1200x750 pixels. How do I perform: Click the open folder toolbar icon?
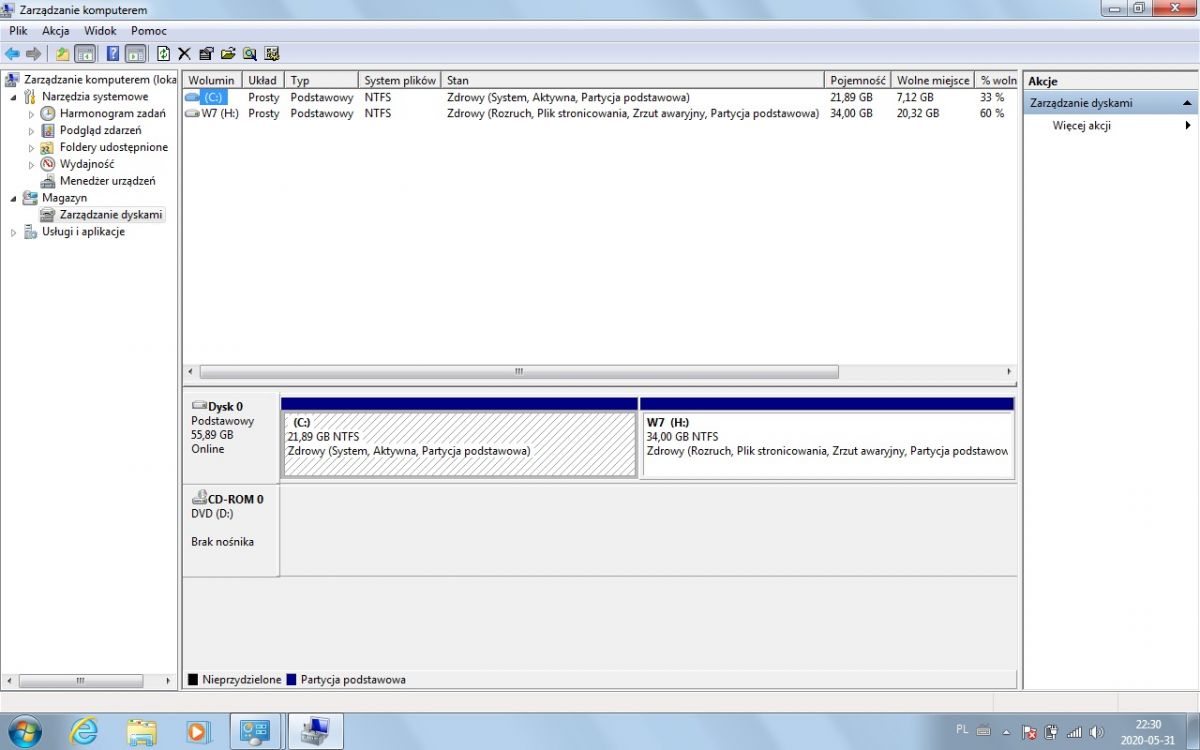click(x=228, y=54)
